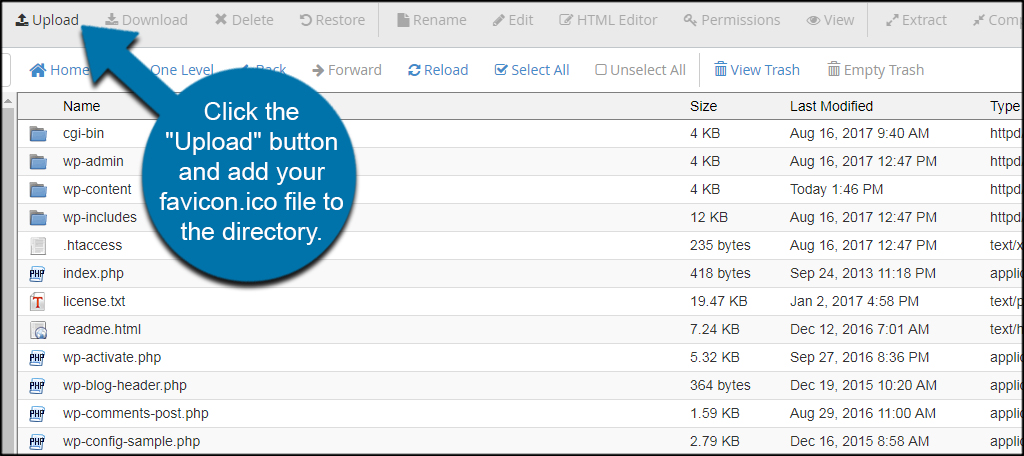
Task: Click the View toolbar button
Action: [830, 20]
